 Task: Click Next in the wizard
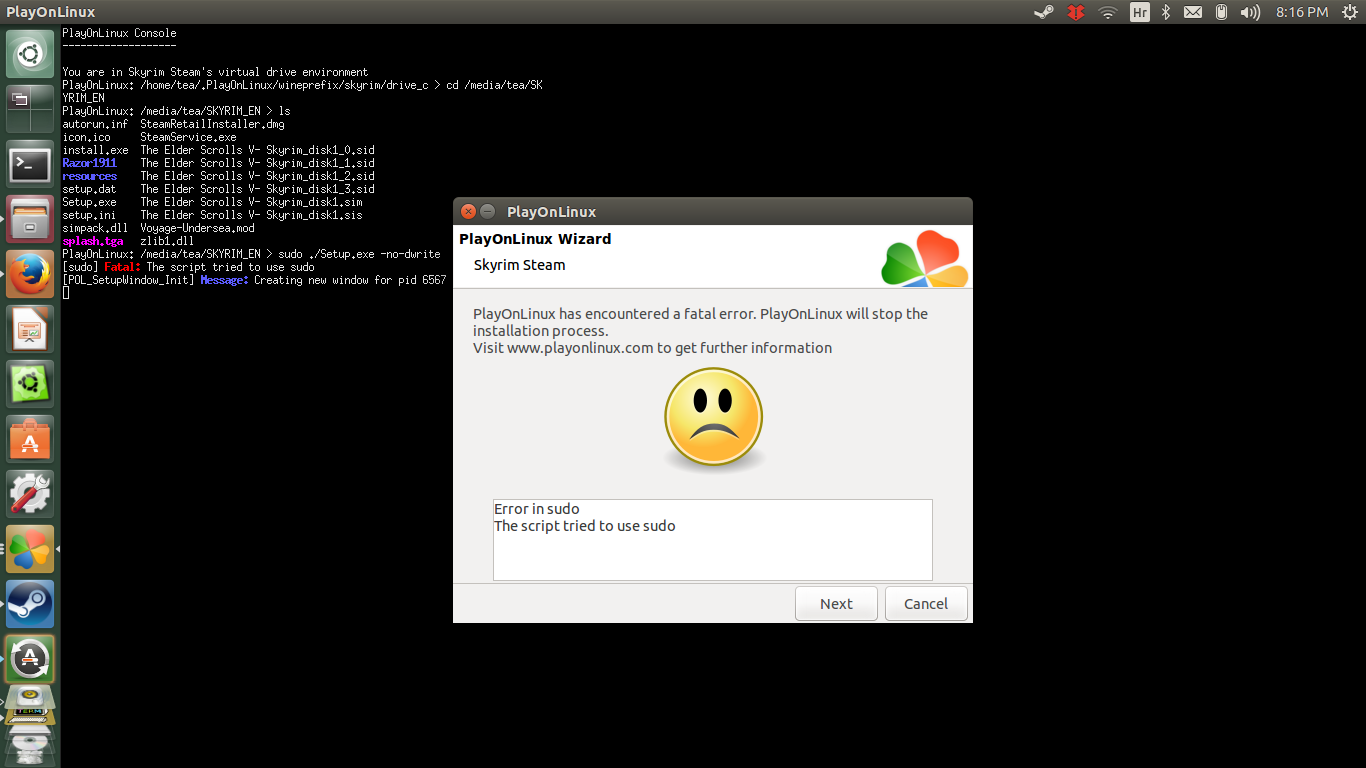coord(836,603)
